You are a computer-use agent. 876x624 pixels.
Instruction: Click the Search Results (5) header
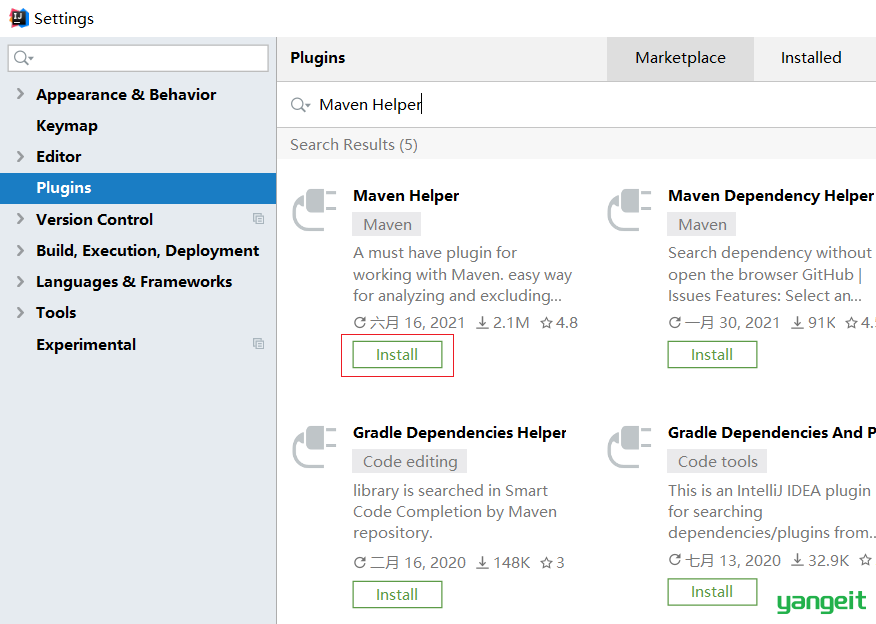(x=354, y=145)
